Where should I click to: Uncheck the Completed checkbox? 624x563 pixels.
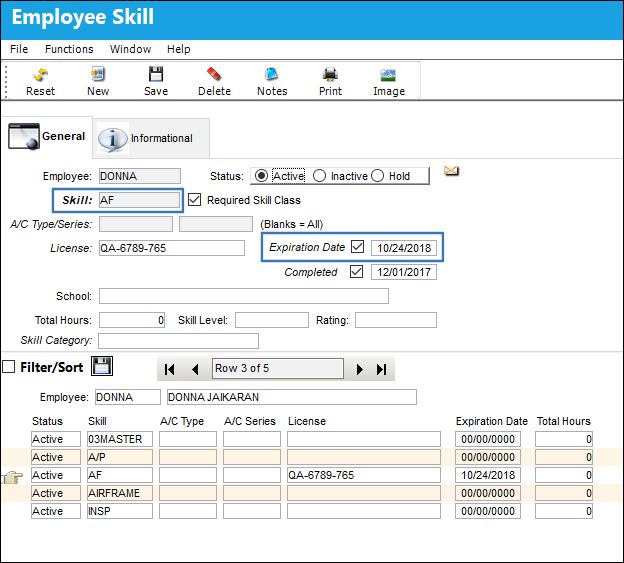[x=356, y=272]
